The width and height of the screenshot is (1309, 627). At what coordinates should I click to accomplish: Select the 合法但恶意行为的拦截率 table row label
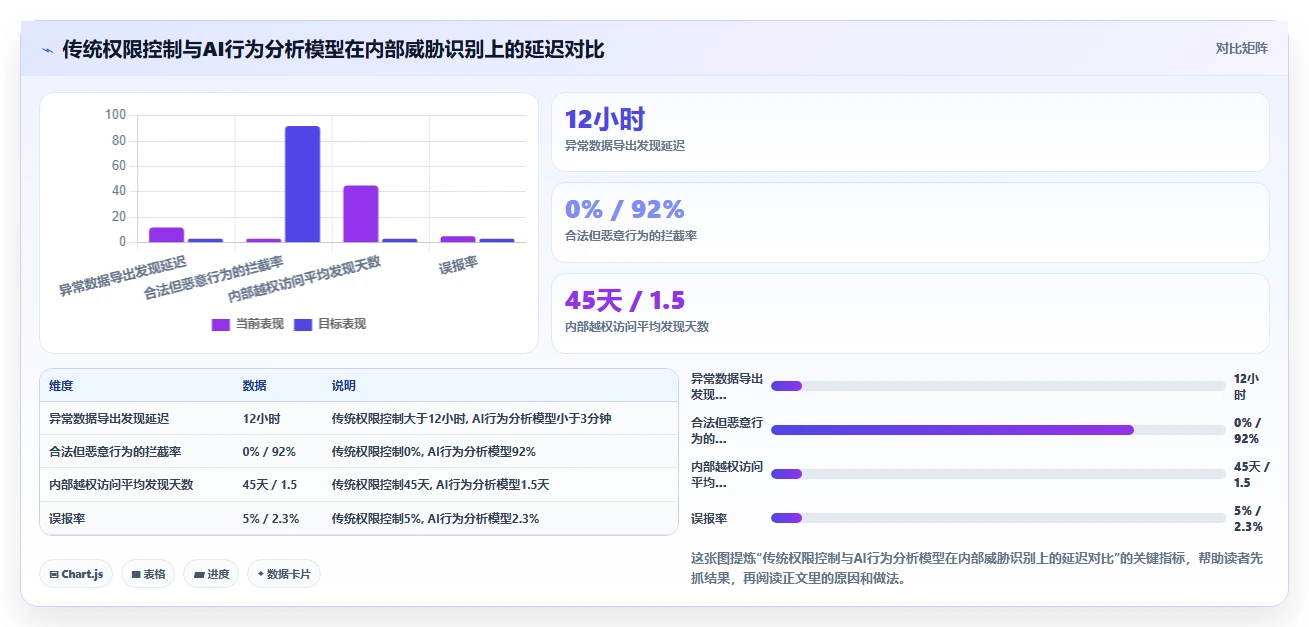[115, 452]
